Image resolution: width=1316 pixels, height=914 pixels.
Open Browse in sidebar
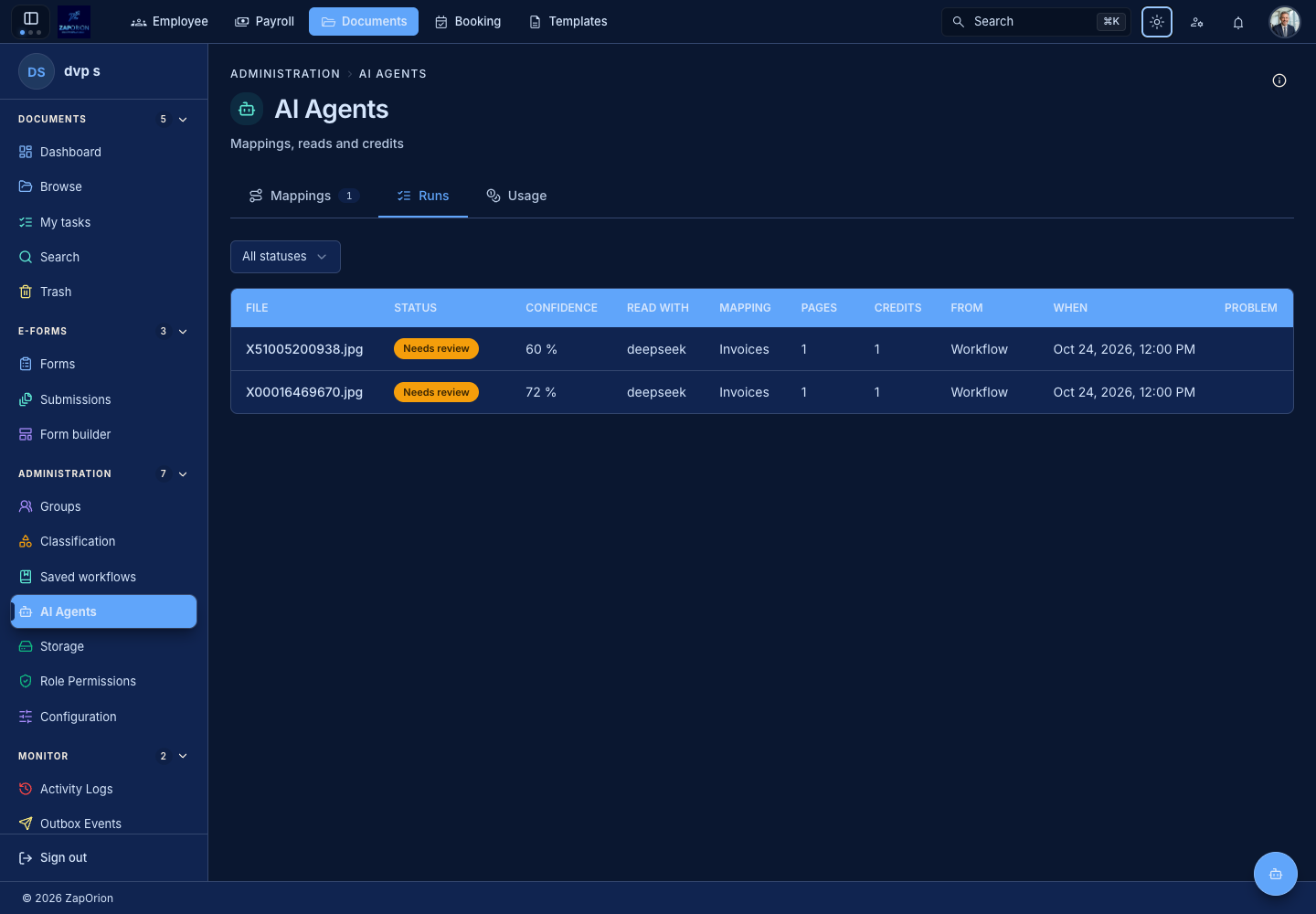point(104,186)
